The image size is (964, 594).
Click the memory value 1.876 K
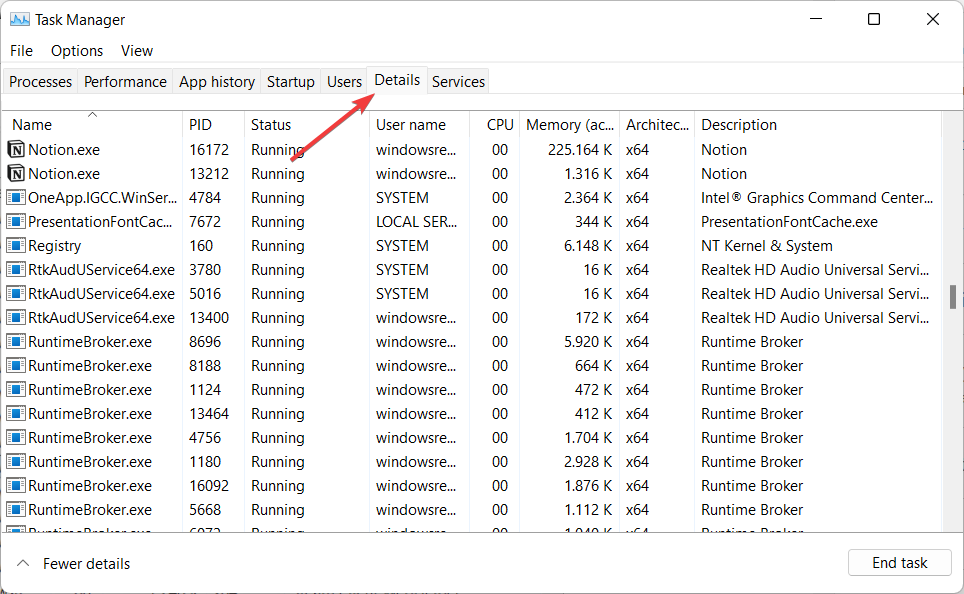[588, 485]
